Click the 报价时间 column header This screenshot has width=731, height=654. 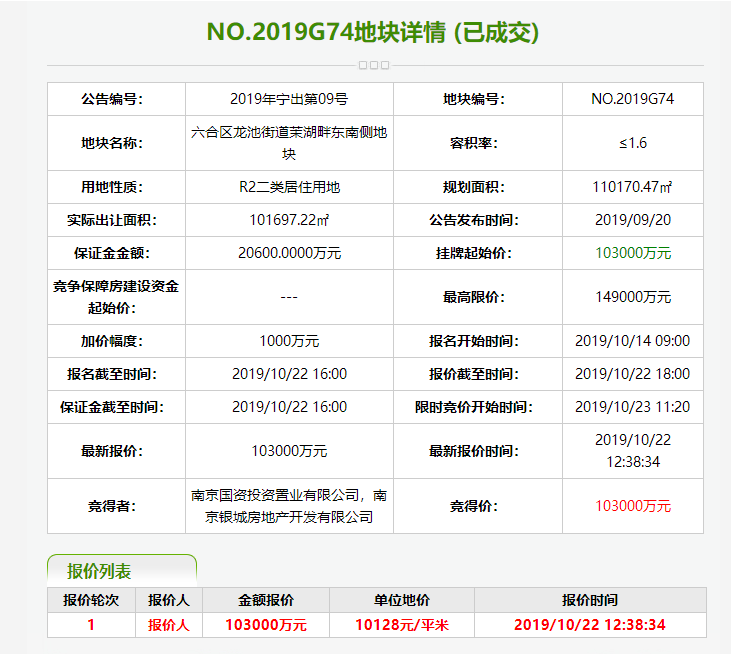click(590, 600)
